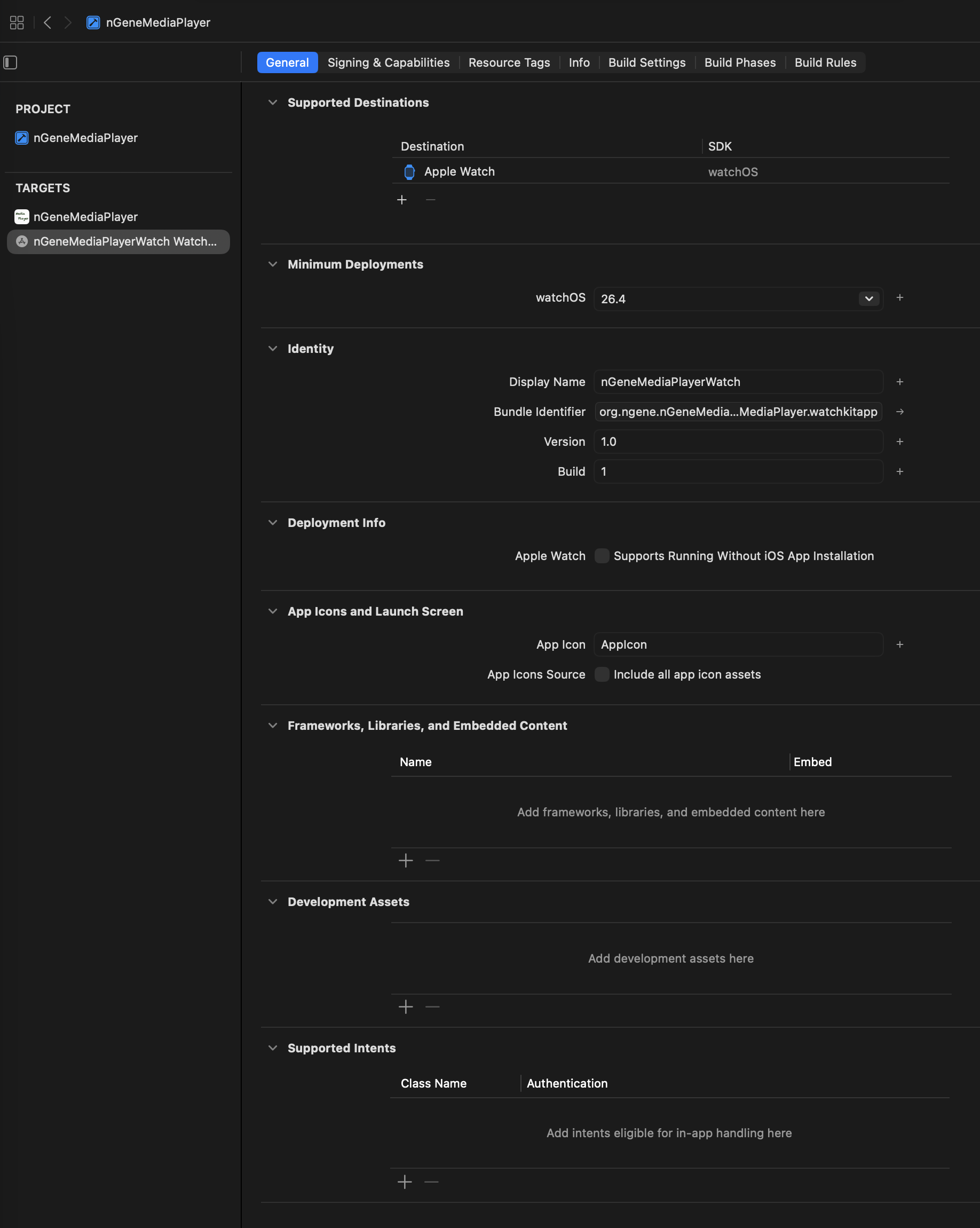The height and width of the screenshot is (1228, 980).
Task: Open the Info tab
Action: (x=579, y=62)
